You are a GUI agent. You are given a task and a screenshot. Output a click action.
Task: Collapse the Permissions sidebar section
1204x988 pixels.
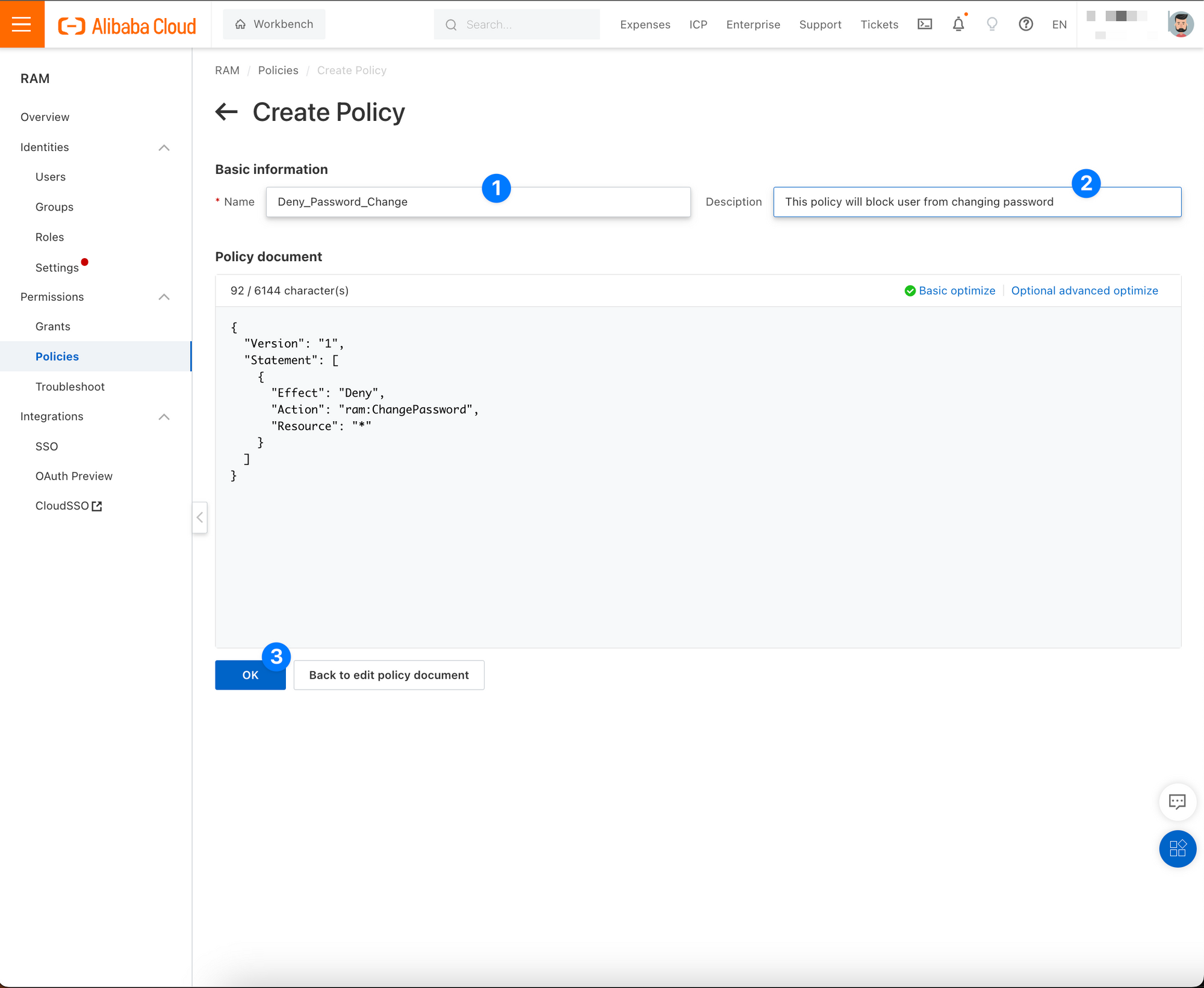[x=164, y=297]
